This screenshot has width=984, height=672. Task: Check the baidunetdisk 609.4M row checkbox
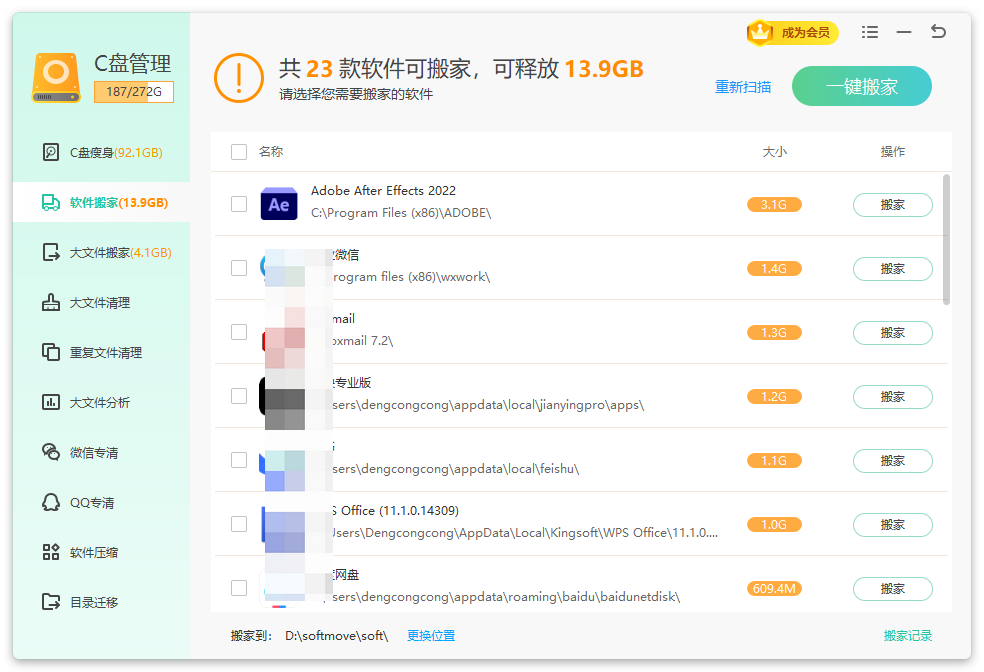click(238, 588)
